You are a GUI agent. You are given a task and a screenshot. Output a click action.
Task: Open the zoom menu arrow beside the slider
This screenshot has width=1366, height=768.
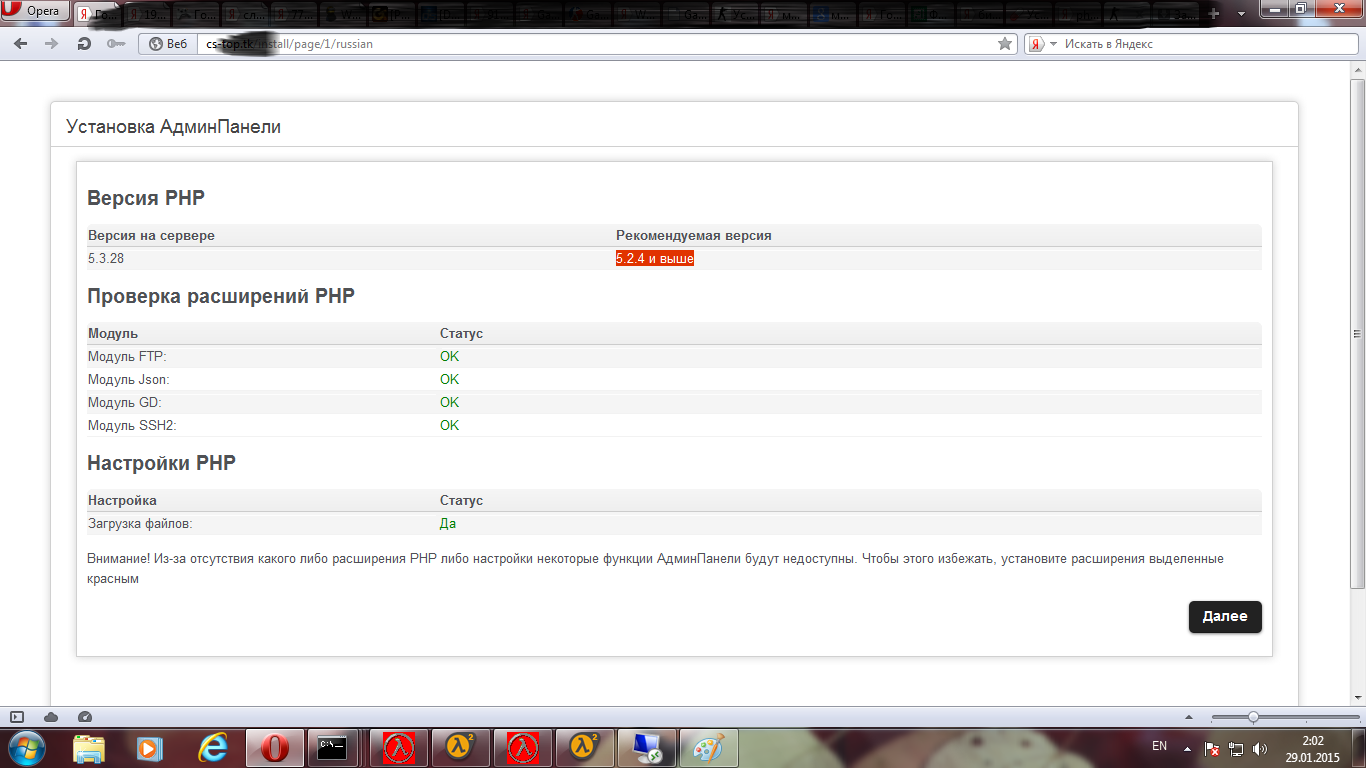pyautogui.click(x=1188, y=717)
